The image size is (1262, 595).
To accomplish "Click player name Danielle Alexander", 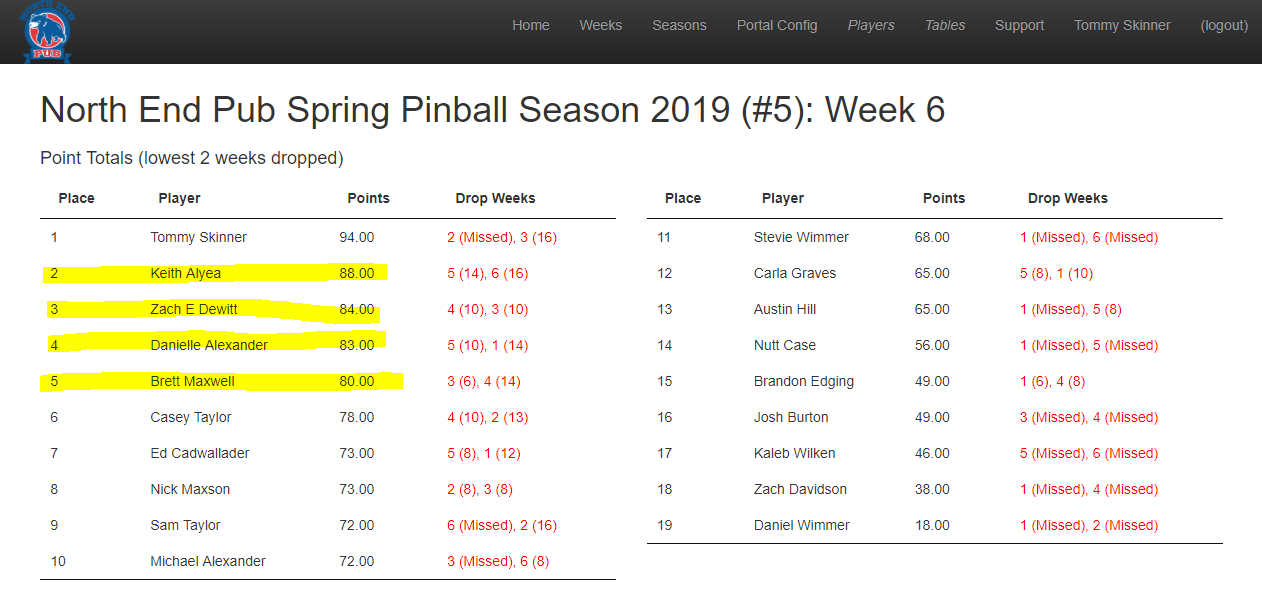I will 209,345.
